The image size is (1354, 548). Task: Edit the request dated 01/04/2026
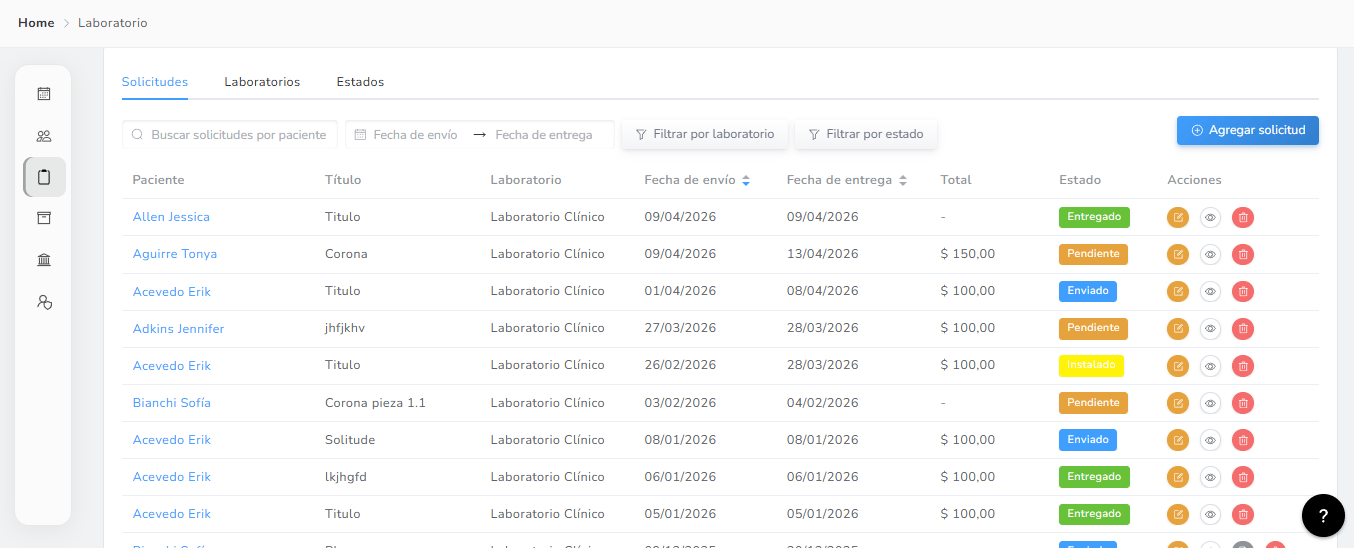point(1178,291)
